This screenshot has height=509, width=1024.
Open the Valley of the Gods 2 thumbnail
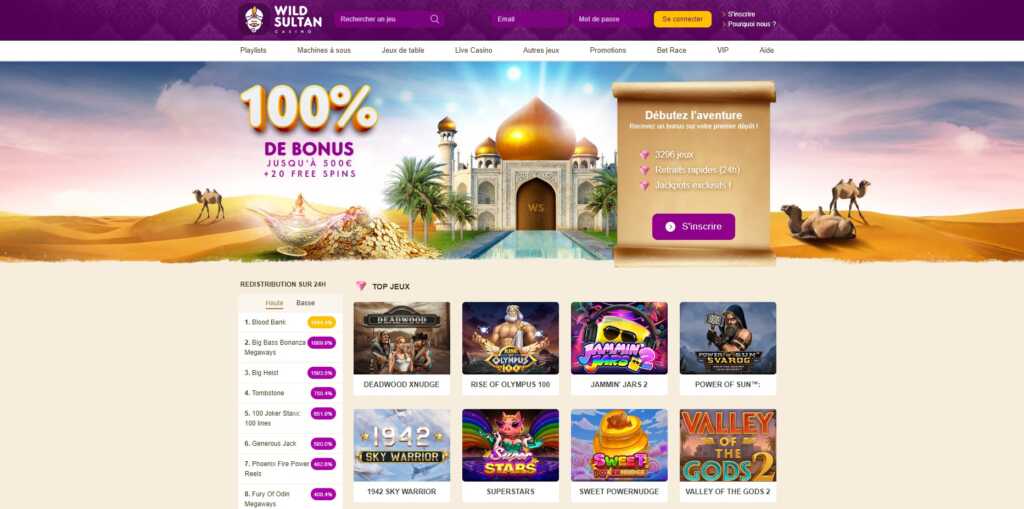point(728,445)
